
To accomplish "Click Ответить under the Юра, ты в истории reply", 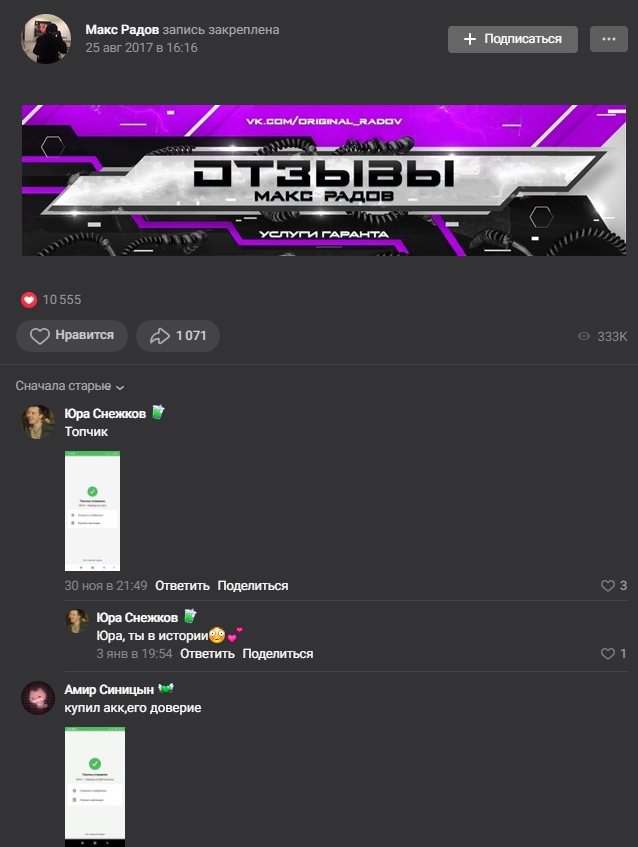I will click(207, 654).
